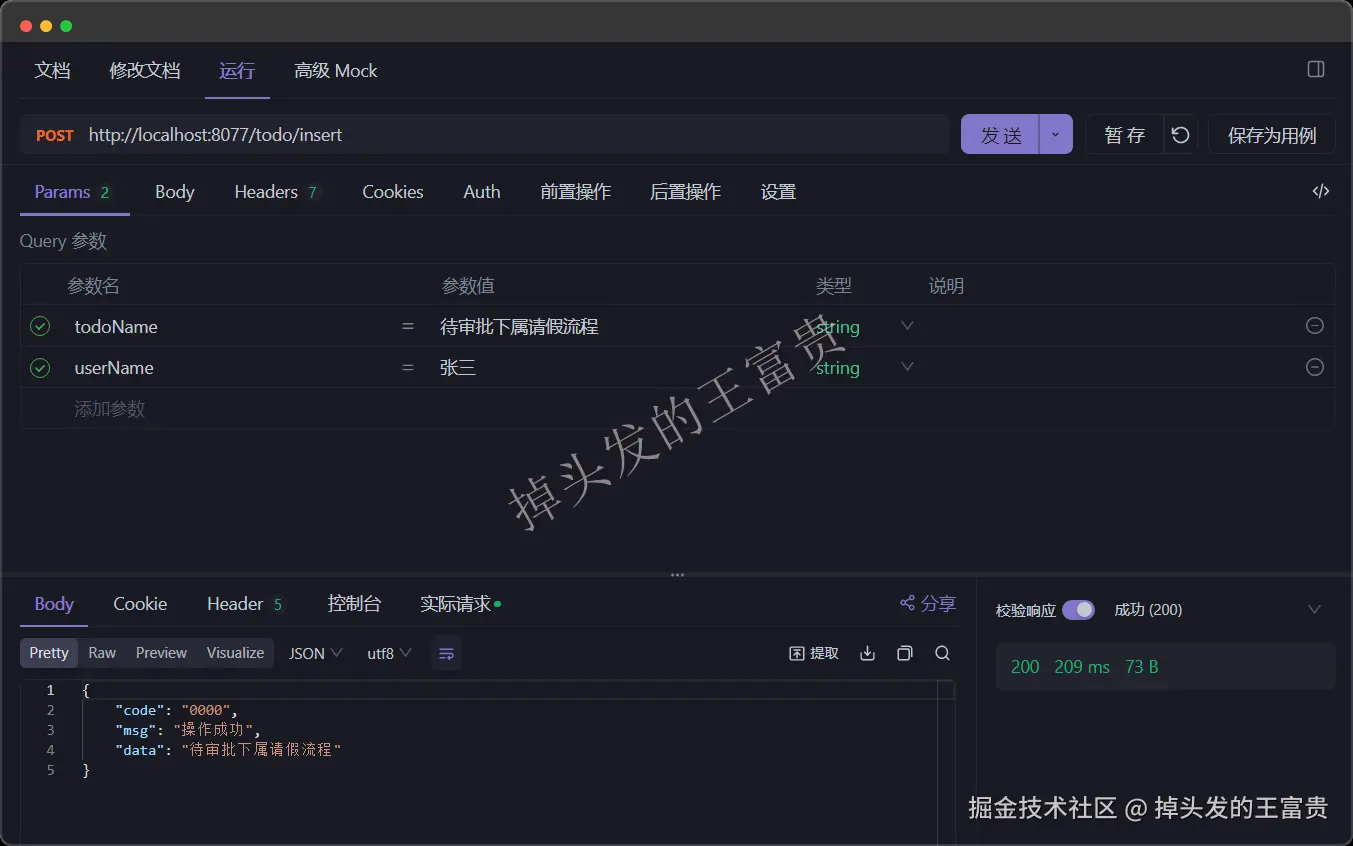Open the Headers tab
This screenshot has width=1353, height=846.
click(x=276, y=192)
